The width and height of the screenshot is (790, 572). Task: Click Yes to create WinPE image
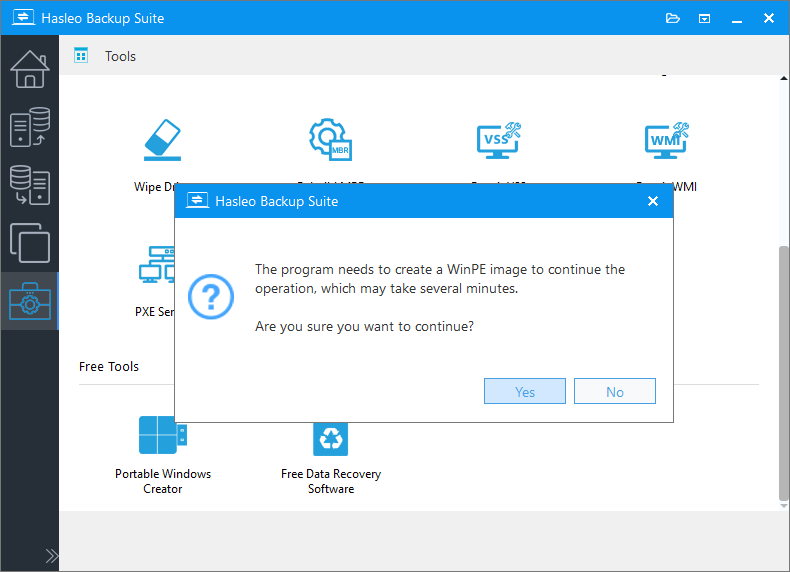click(x=524, y=391)
